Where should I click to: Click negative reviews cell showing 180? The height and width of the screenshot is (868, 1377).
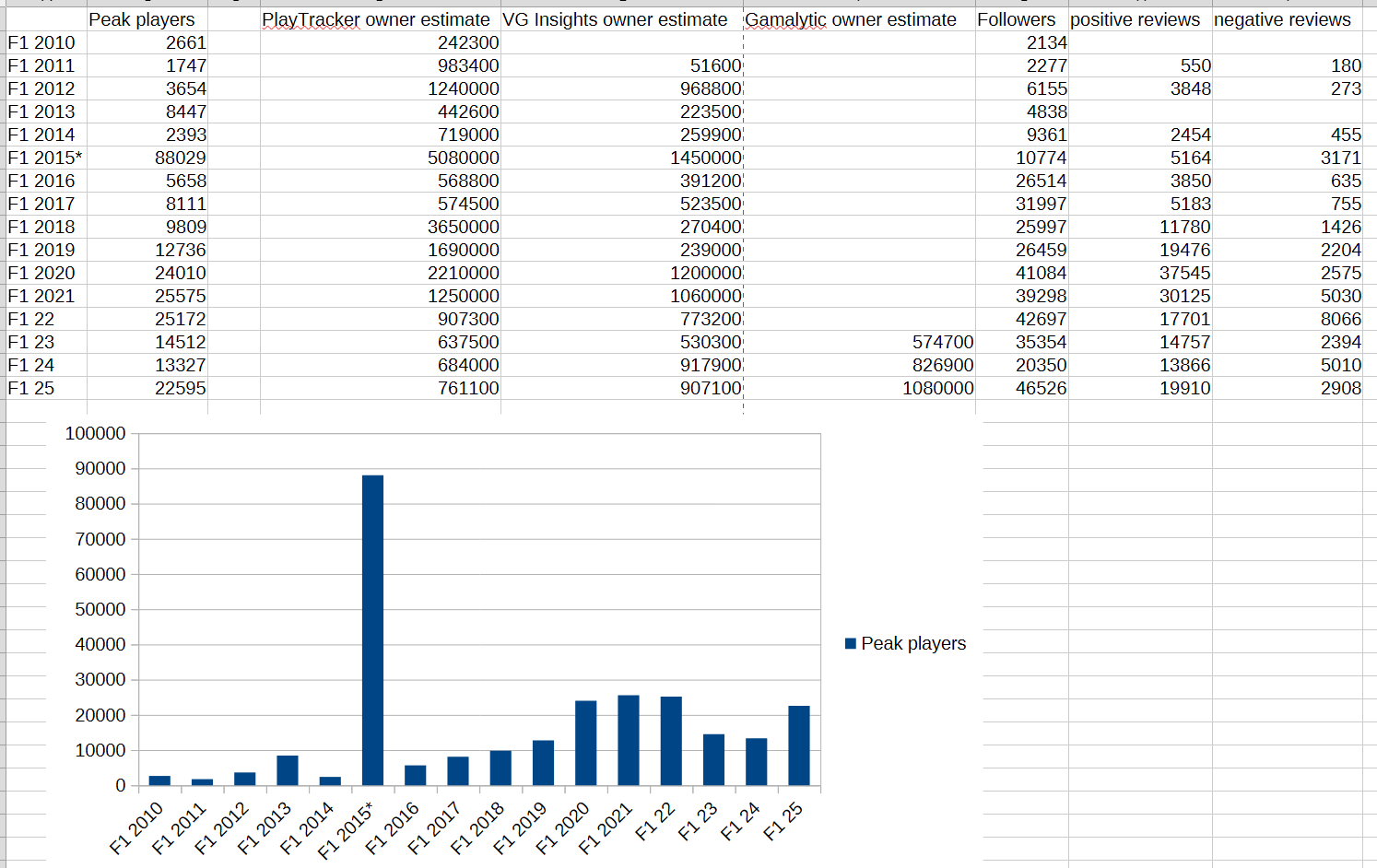(1288, 65)
